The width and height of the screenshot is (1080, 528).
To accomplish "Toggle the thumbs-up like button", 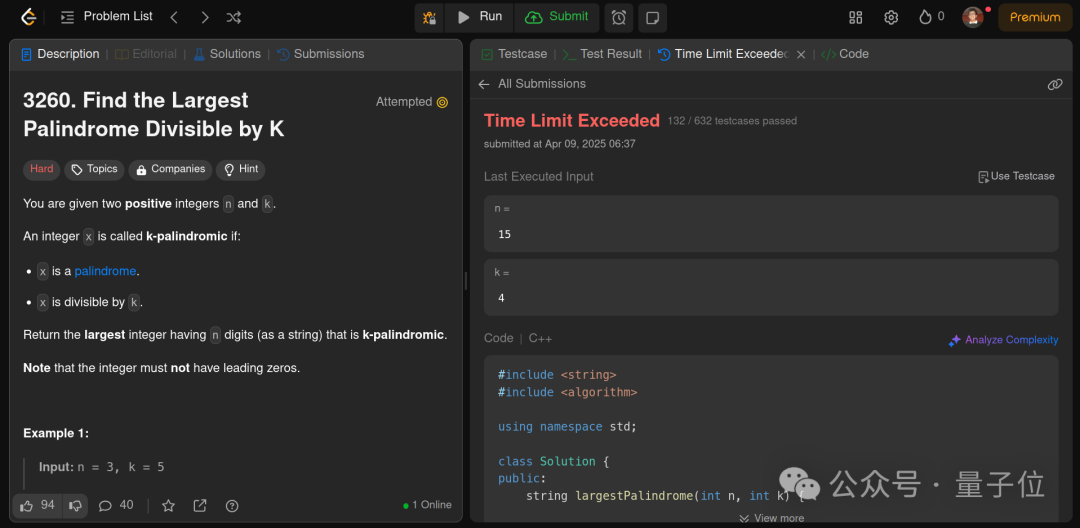I will click(x=37, y=506).
